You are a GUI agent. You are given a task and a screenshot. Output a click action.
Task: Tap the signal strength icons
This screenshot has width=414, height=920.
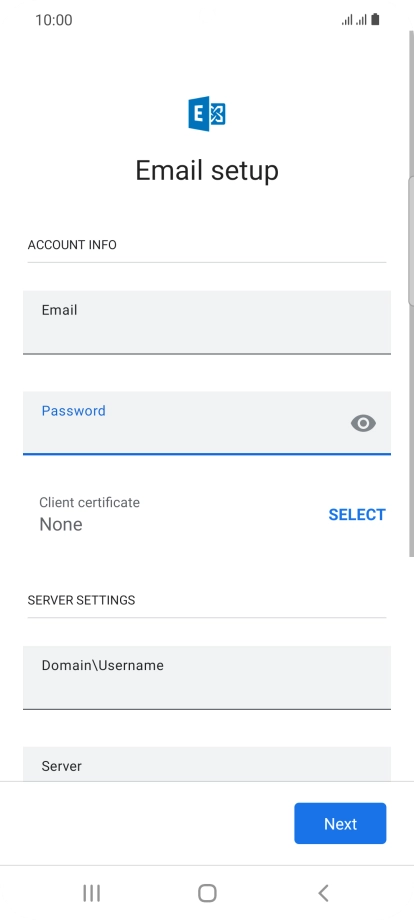(354, 20)
